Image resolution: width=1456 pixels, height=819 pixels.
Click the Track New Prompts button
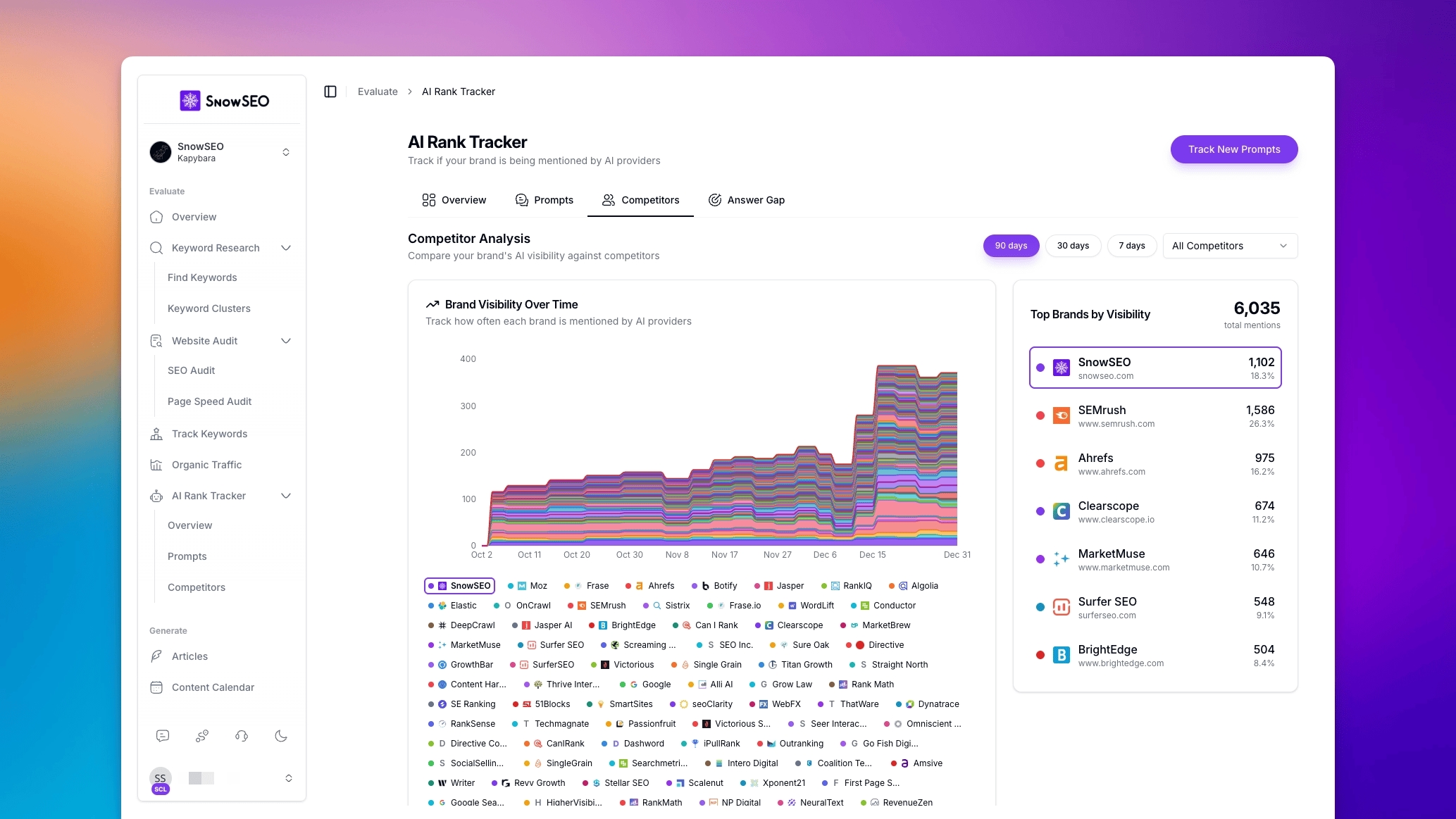(1233, 149)
